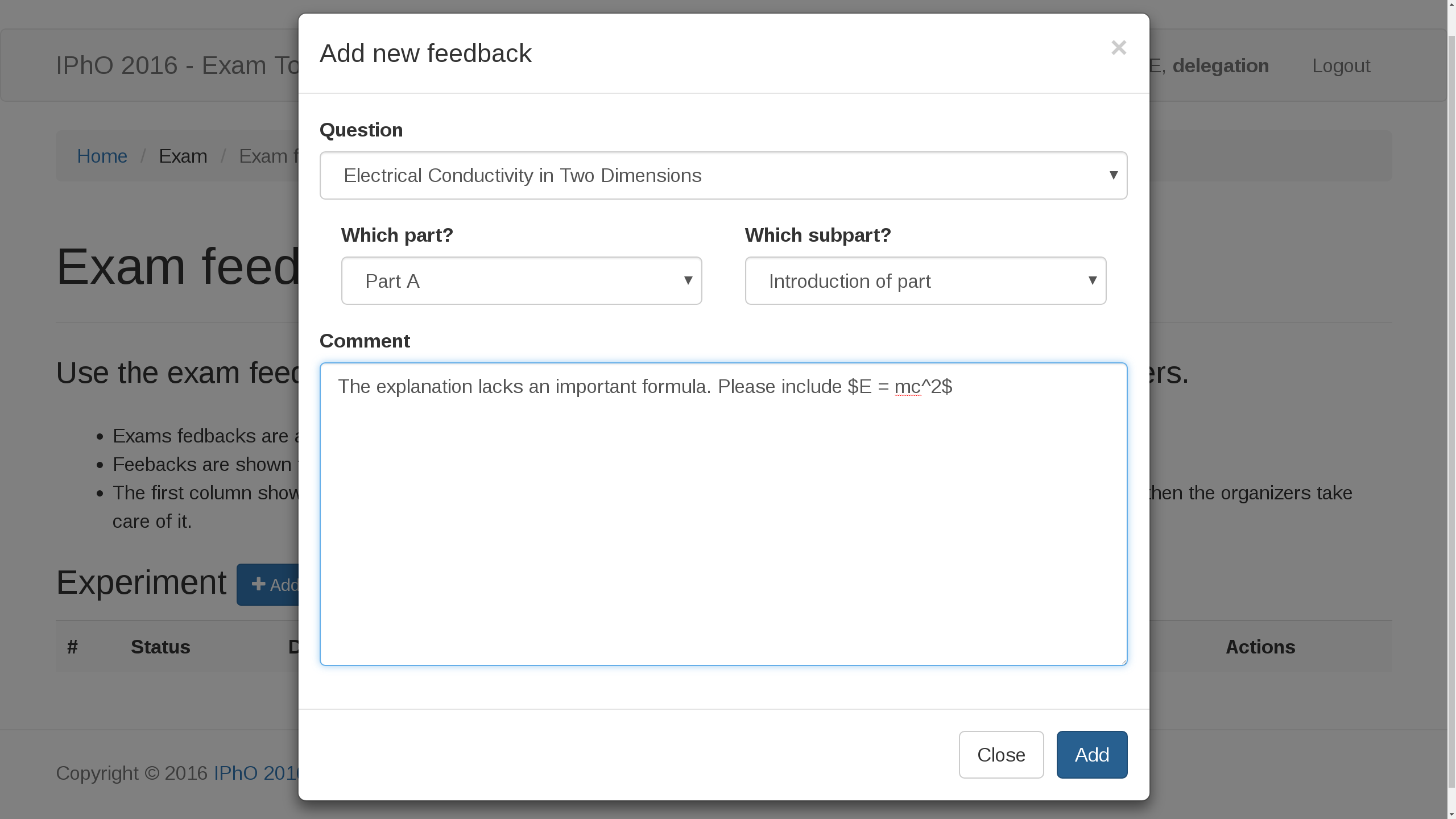Screen dimensions: 1456x819
Task: Click the Logout link
Action: 1341,65
